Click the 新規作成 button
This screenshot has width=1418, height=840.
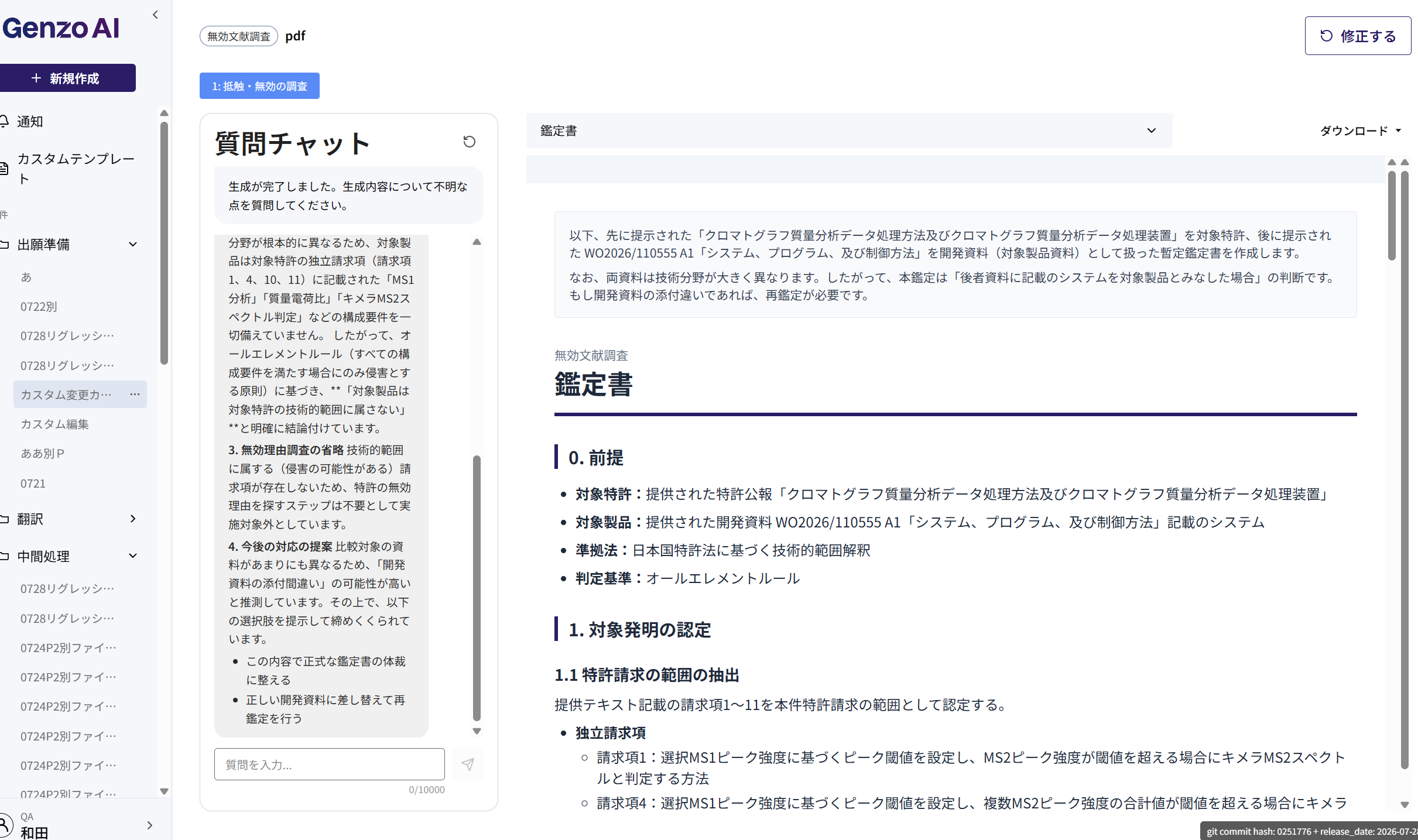68,78
